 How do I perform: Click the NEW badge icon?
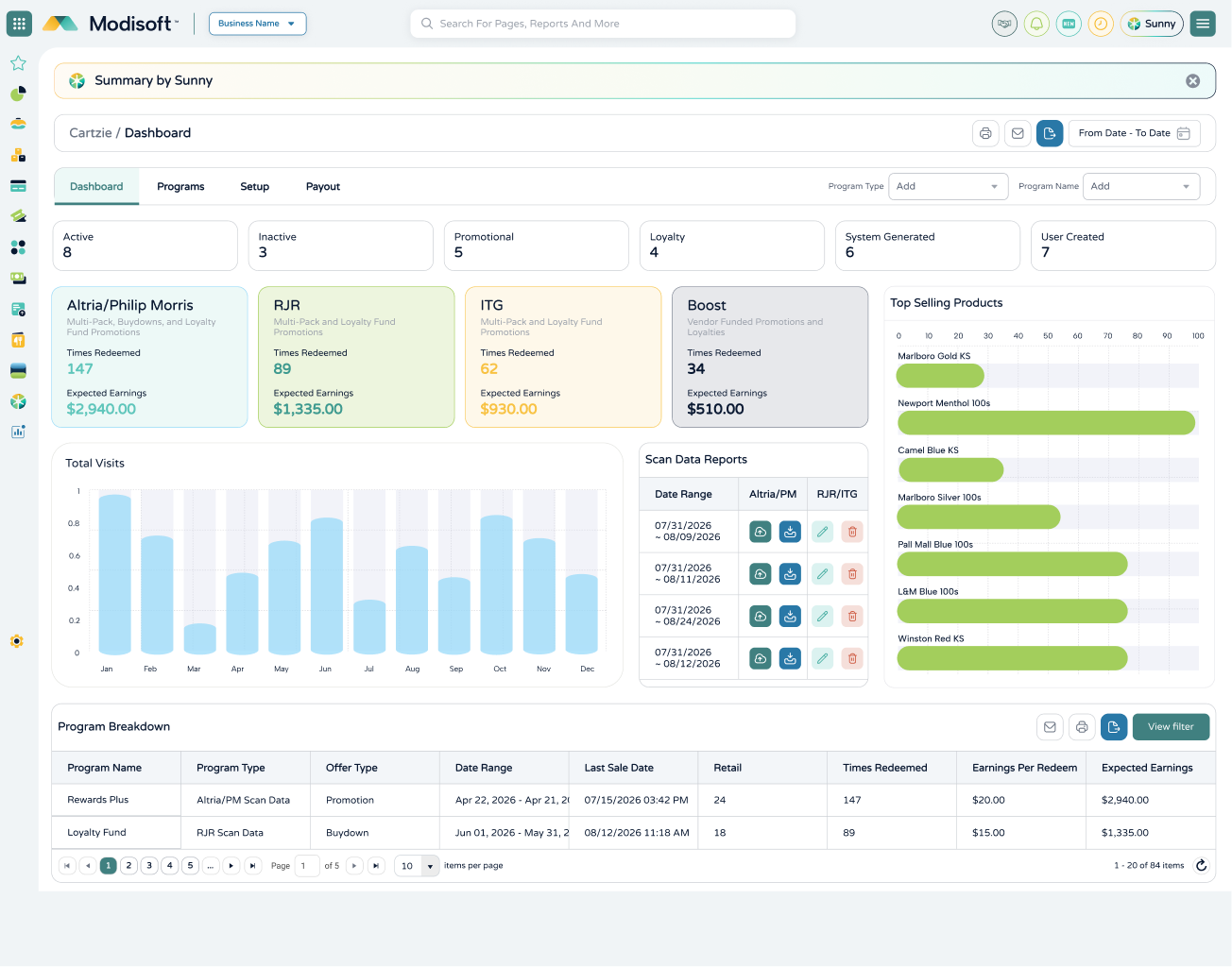point(1069,24)
